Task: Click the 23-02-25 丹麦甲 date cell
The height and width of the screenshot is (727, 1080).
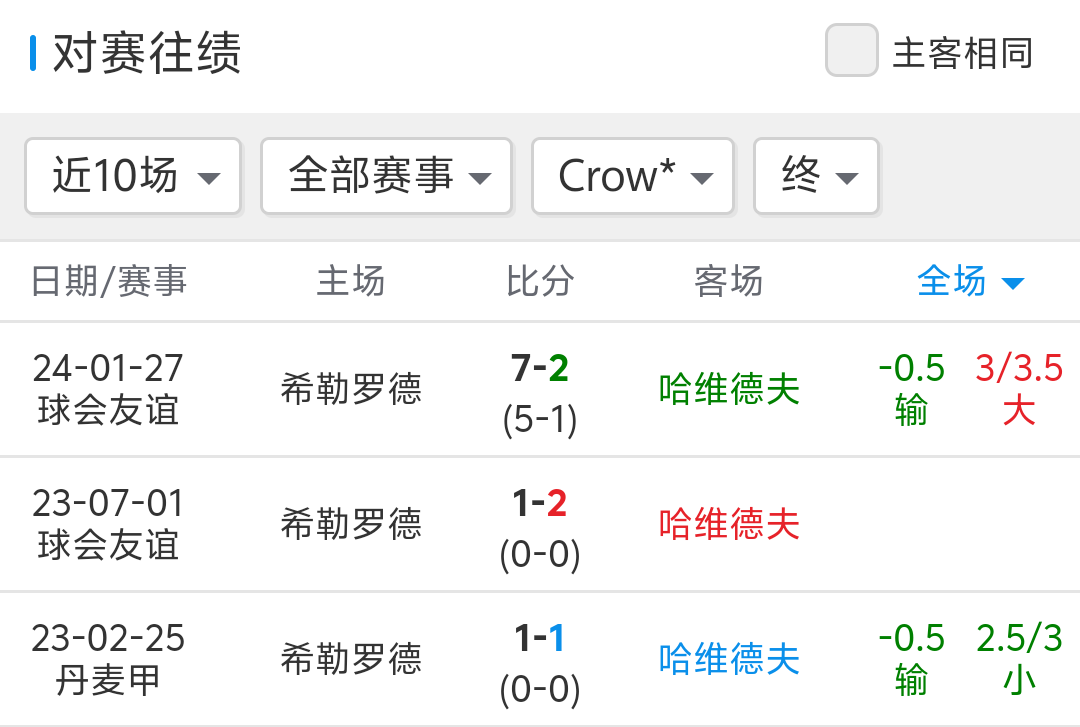Action: click(108, 659)
